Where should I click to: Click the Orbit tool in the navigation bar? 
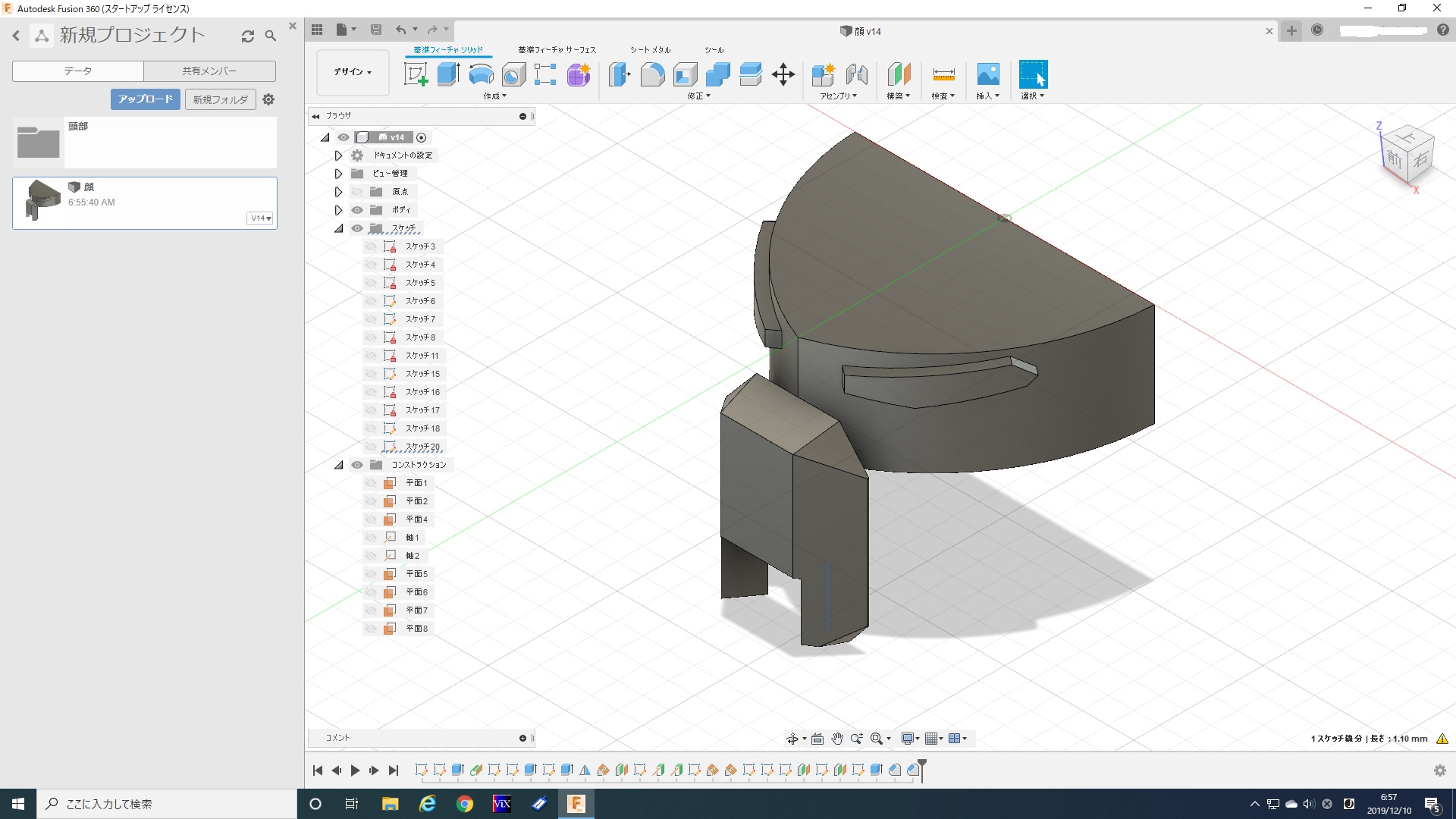[792, 739]
